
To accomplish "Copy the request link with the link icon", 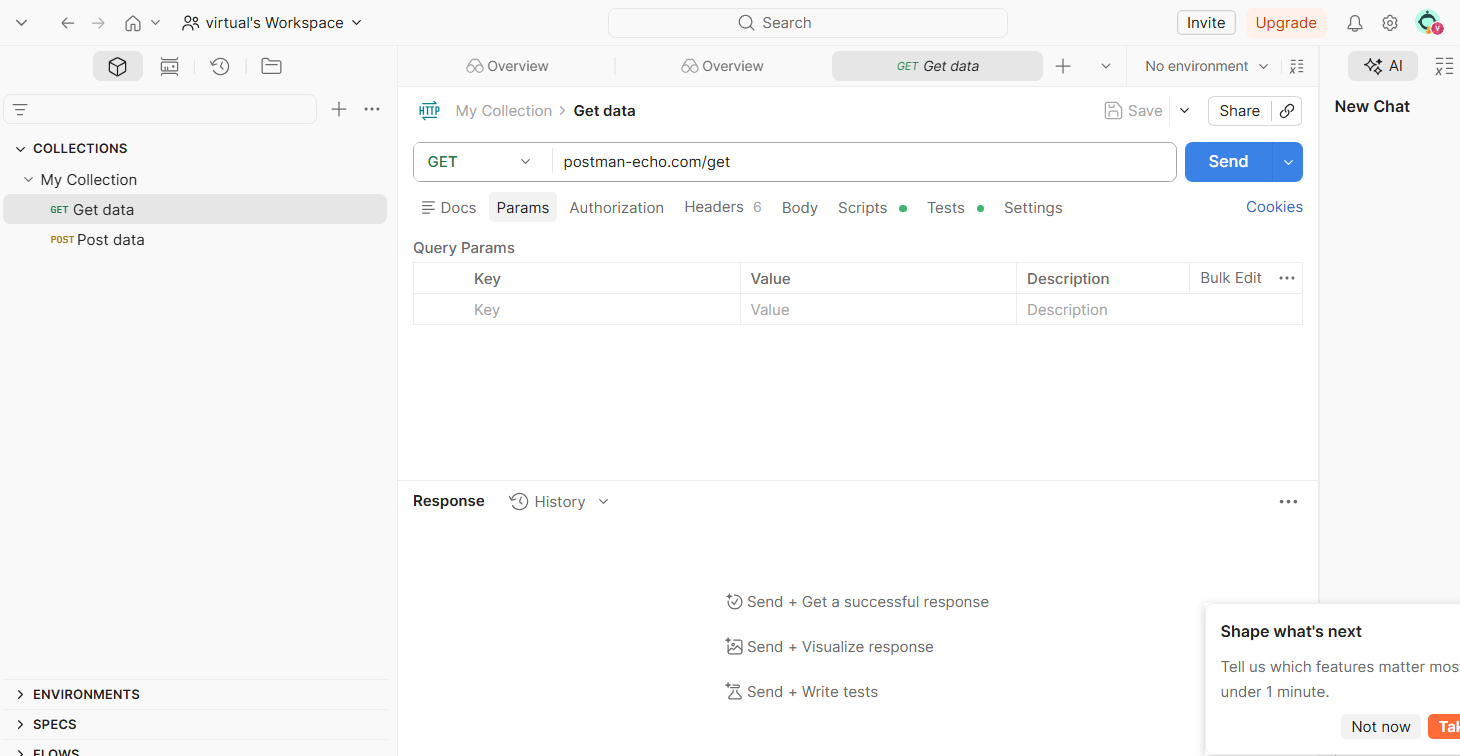I will tap(1288, 111).
